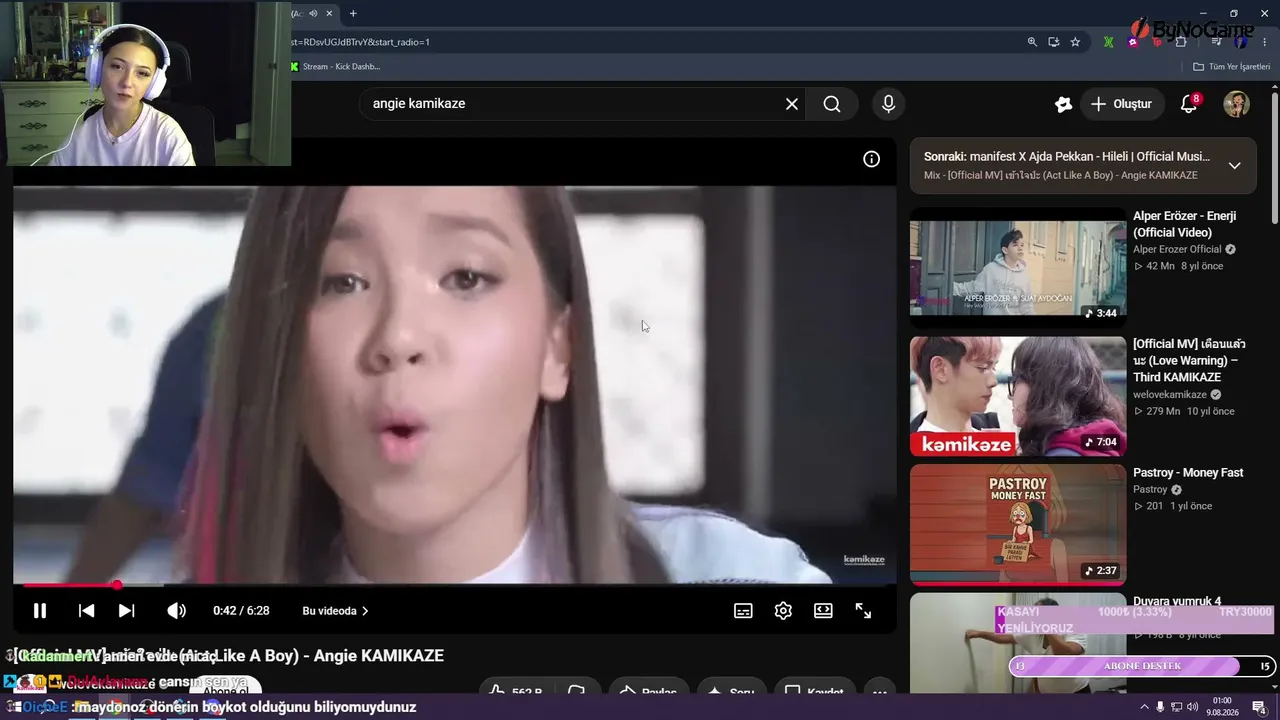The width and height of the screenshot is (1280, 720).
Task: Clear the YouTube search box
Action: (792, 104)
